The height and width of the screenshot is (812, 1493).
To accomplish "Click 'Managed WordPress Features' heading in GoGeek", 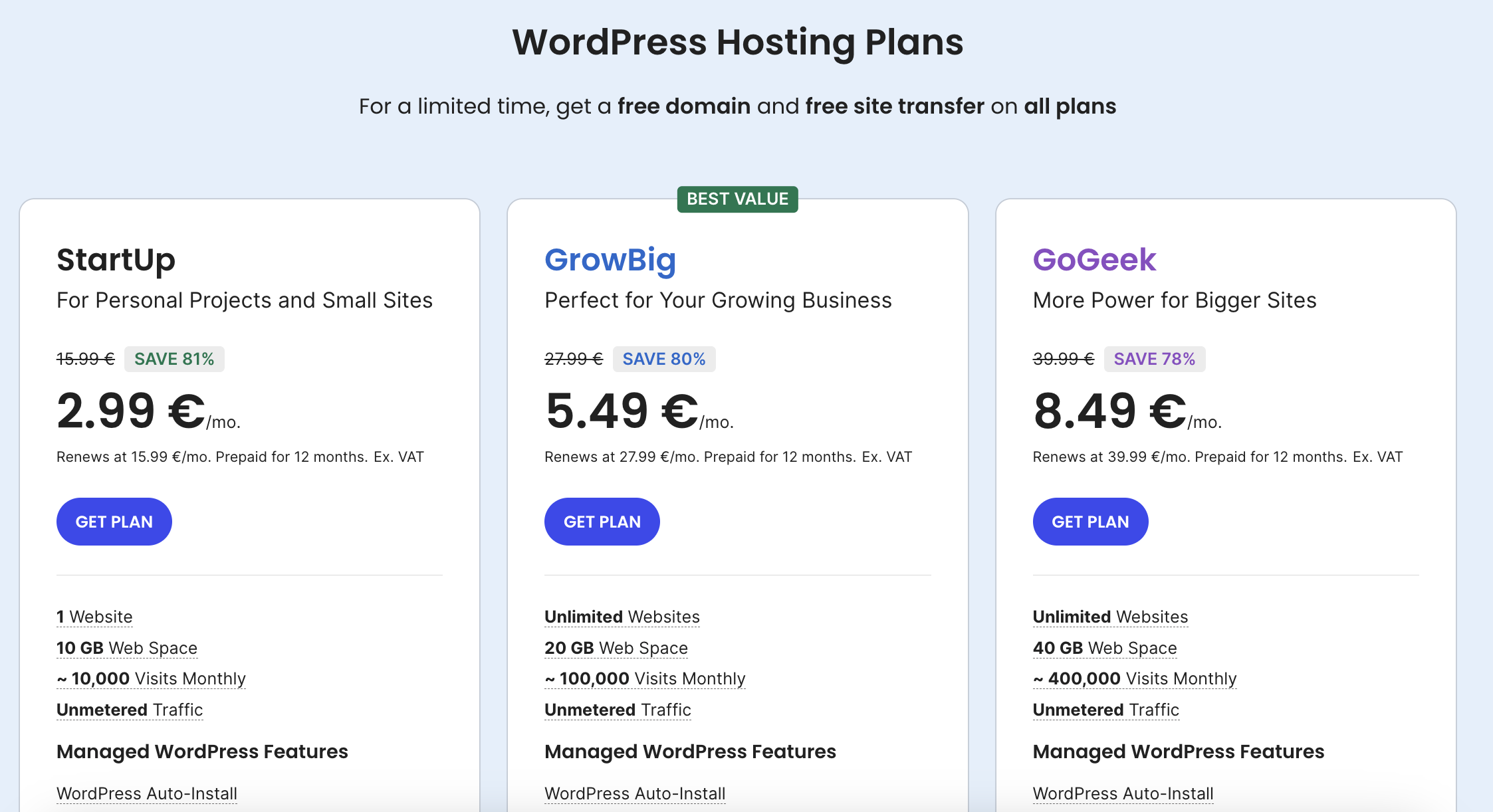I will pyautogui.click(x=1179, y=752).
